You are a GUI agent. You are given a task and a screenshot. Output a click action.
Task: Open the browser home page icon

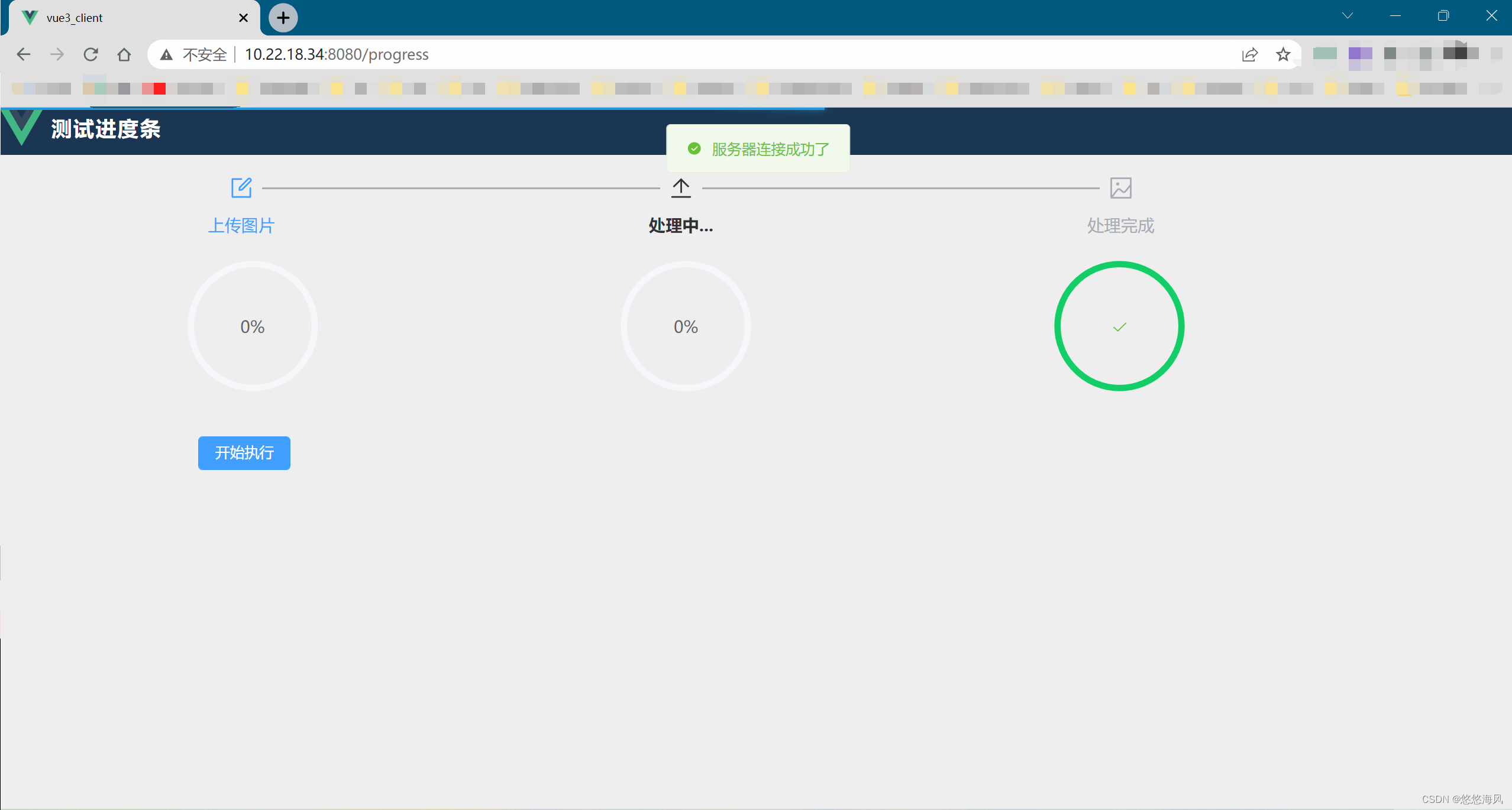tap(124, 54)
